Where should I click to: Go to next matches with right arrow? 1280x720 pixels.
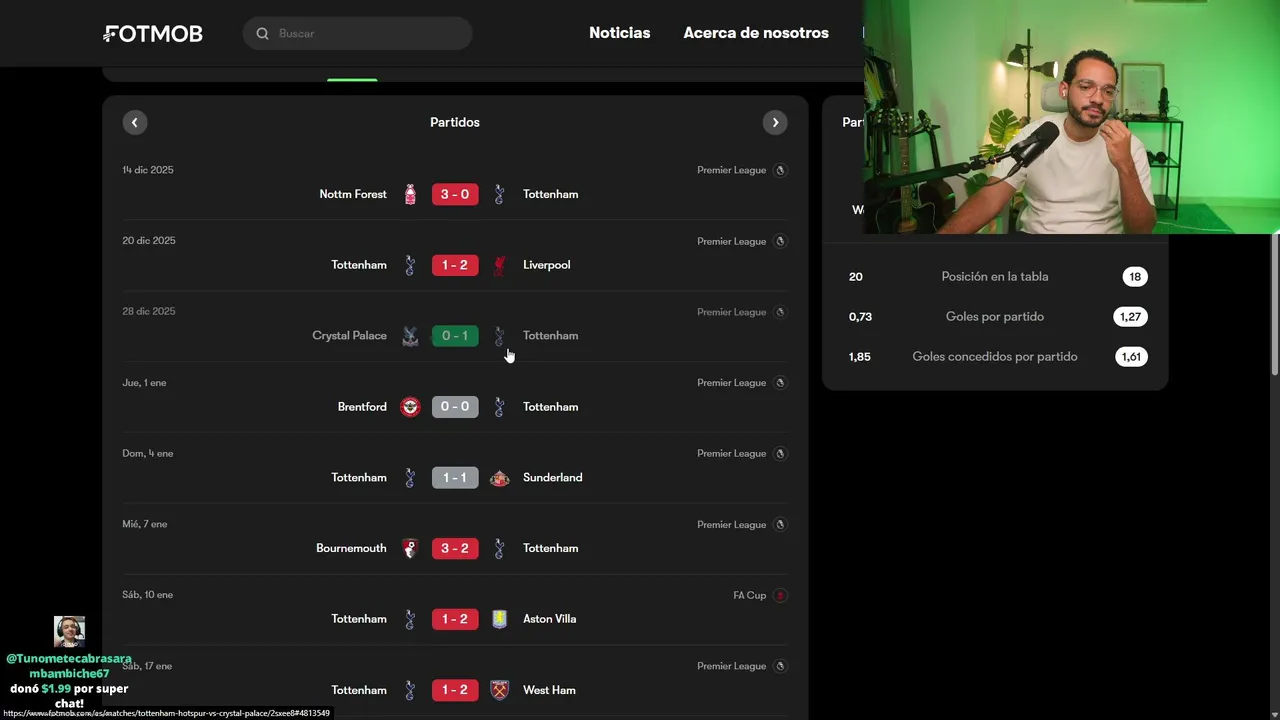coord(775,122)
